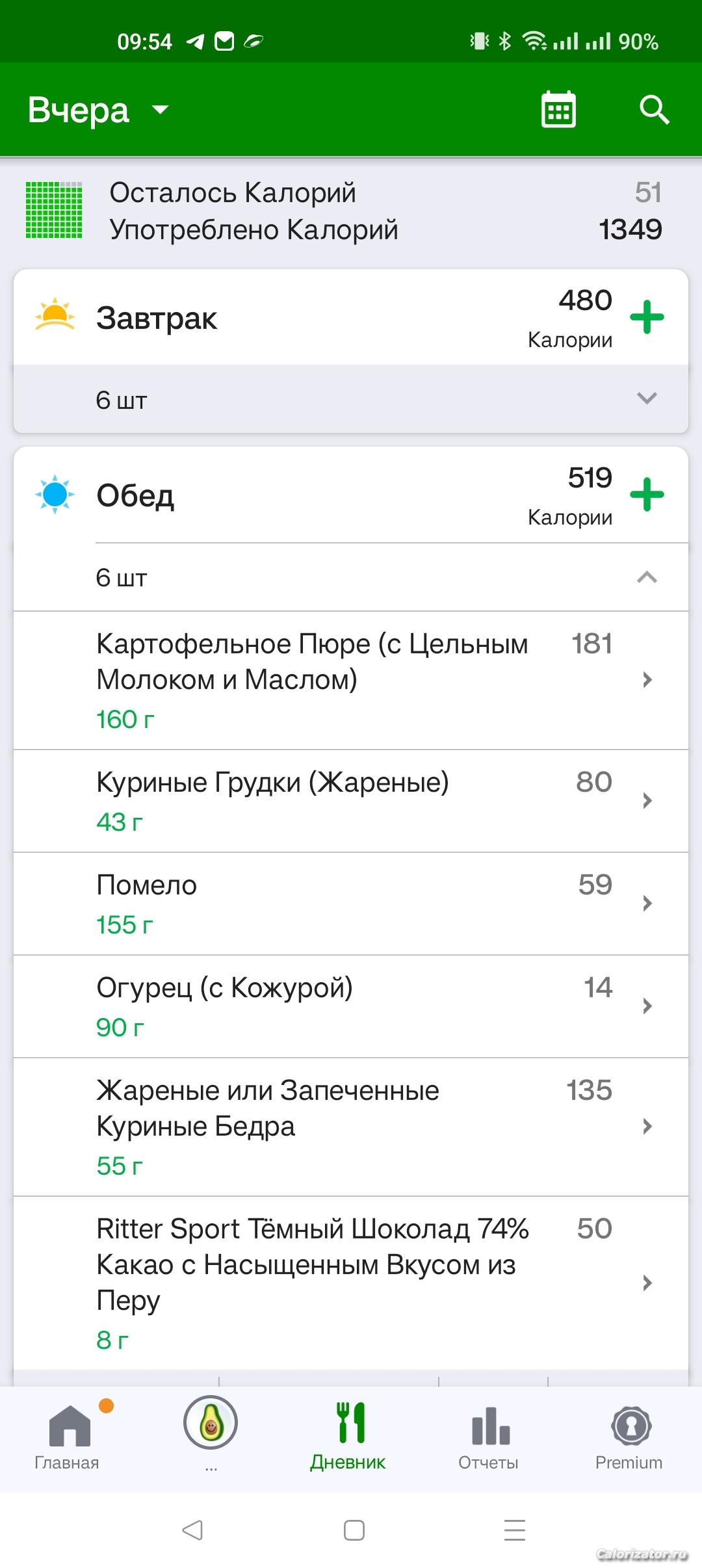Open the avocado assistant icon

[211, 1423]
